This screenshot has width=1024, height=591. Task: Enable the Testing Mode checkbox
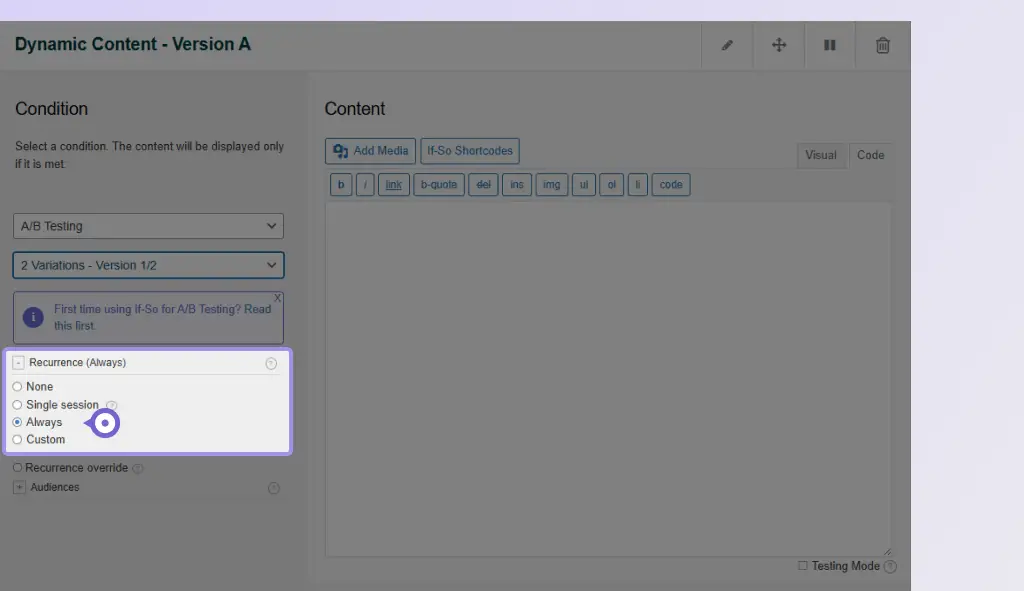click(803, 566)
